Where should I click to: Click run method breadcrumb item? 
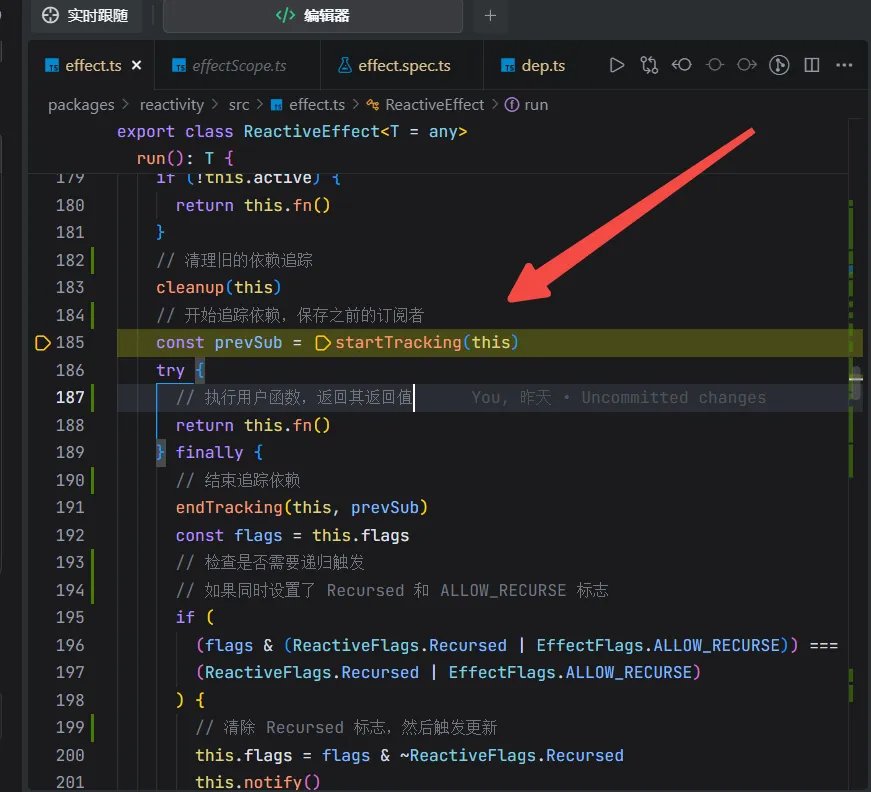click(527, 105)
